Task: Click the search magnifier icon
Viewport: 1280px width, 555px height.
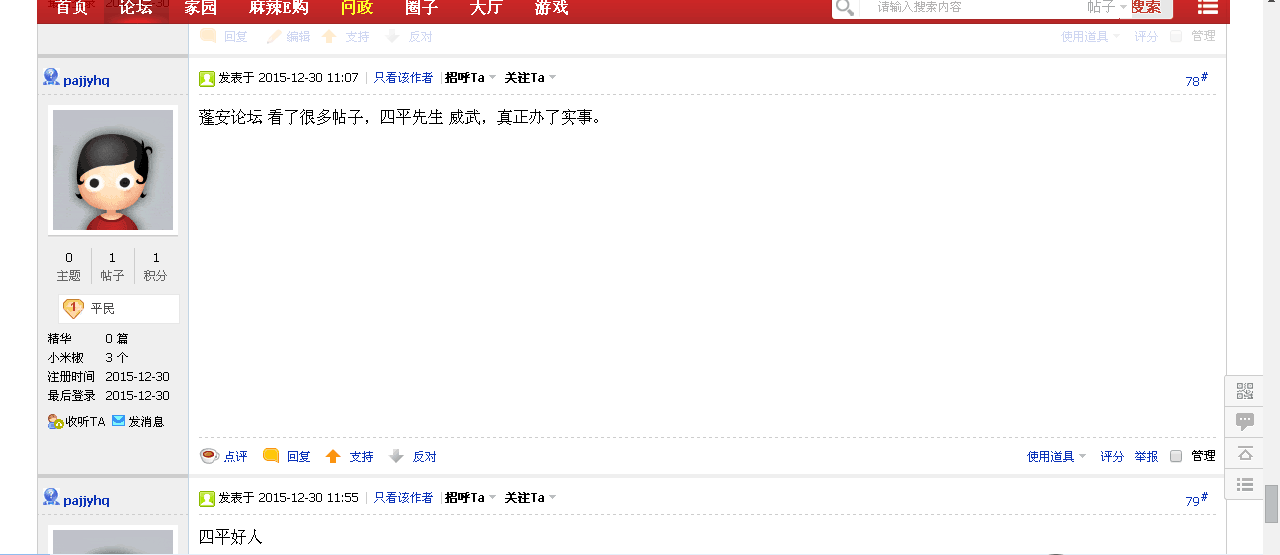Action: [x=845, y=8]
